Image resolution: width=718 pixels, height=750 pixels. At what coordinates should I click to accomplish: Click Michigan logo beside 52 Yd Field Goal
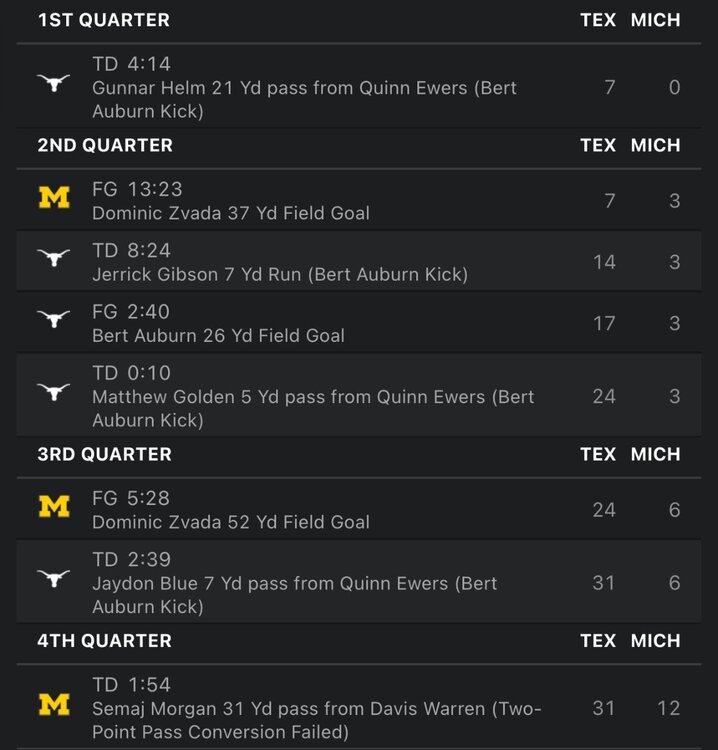(54, 507)
